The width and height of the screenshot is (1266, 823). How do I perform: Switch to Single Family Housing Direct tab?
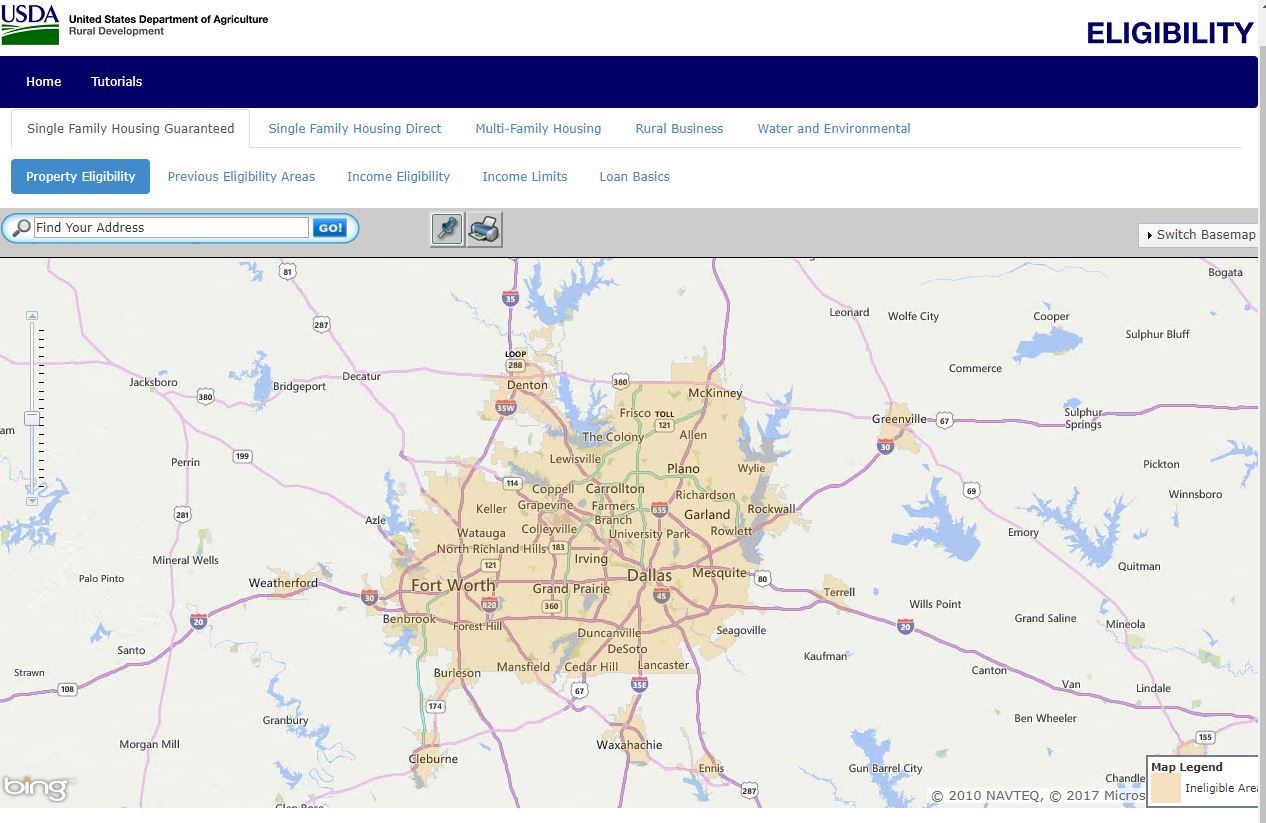(355, 128)
